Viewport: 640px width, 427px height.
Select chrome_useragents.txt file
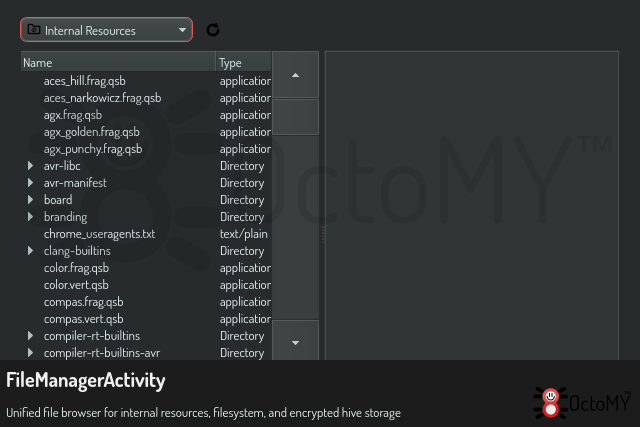[99, 234]
